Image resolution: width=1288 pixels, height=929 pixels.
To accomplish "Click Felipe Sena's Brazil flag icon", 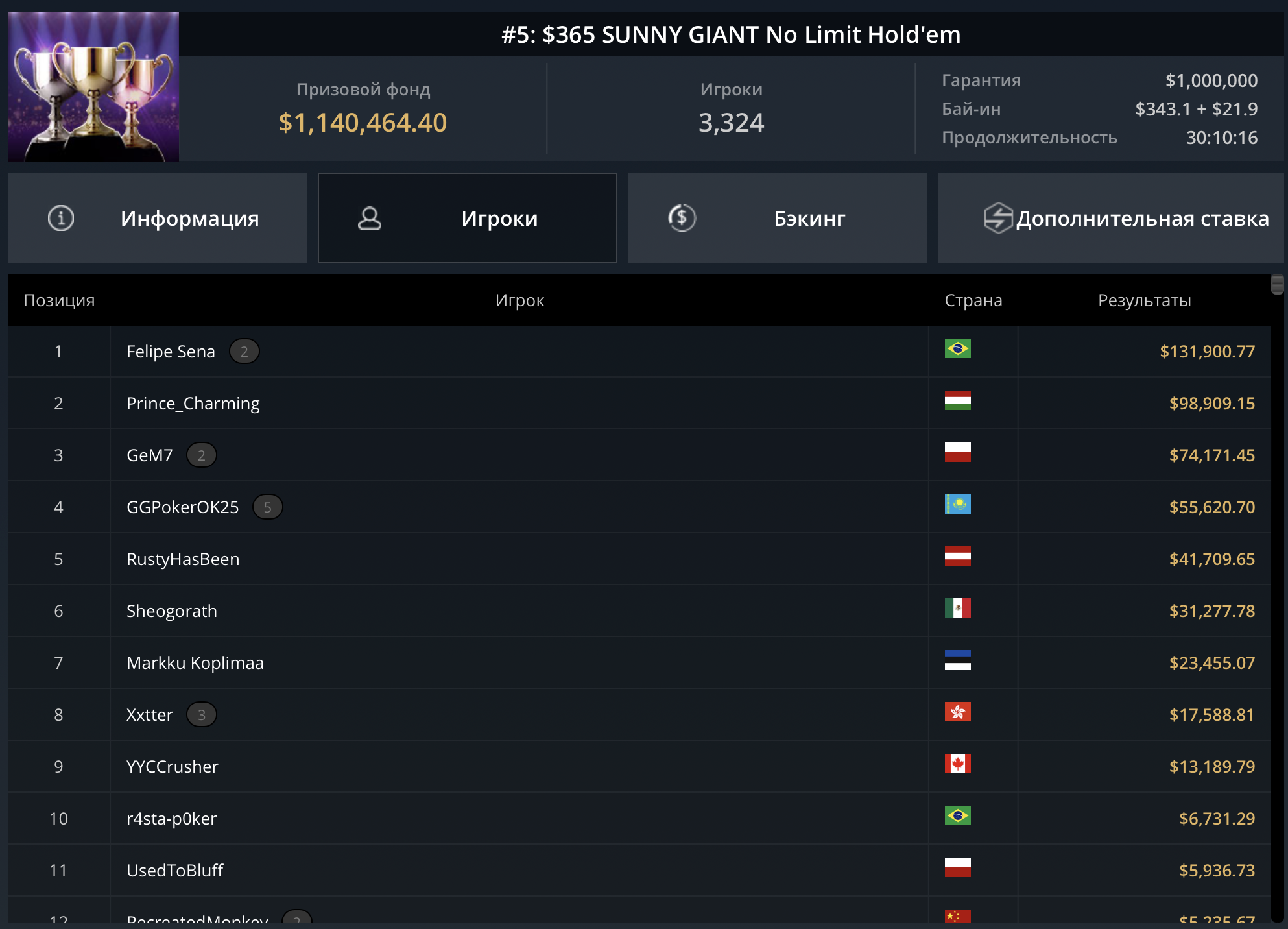I will pos(957,349).
